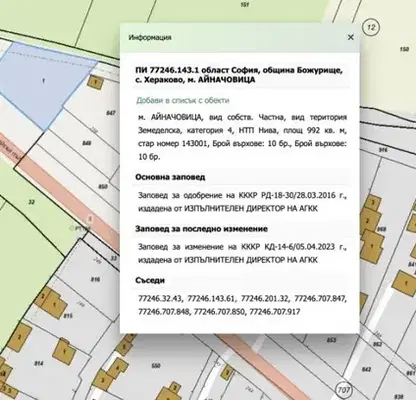Select the popup title 'Информация'
Screen dimensions: 416x400
(150, 37)
